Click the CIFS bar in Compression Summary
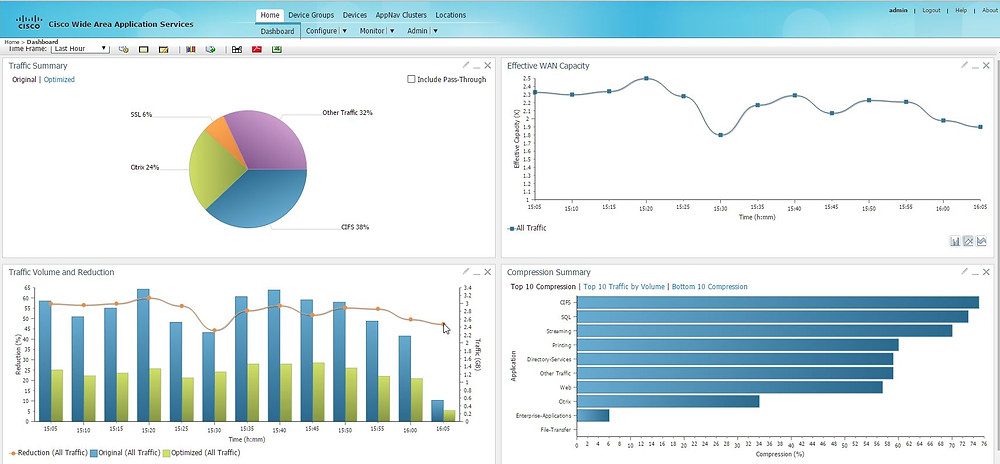This screenshot has height=464, width=1000. 777,302
